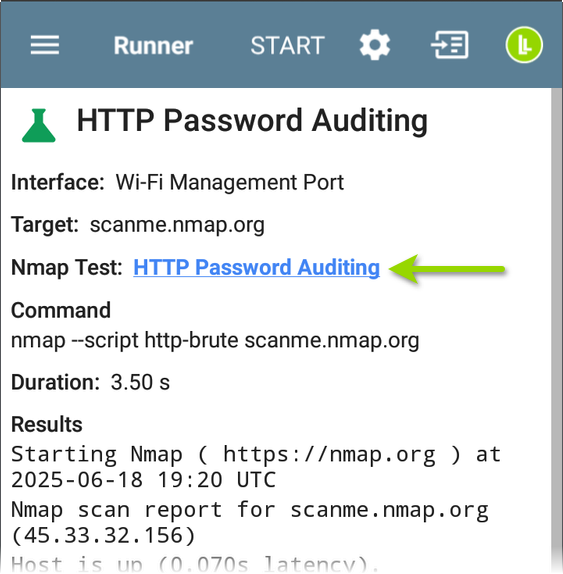Click the Runner app title
The image size is (563, 574).
pyautogui.click(x=153, y=46)
